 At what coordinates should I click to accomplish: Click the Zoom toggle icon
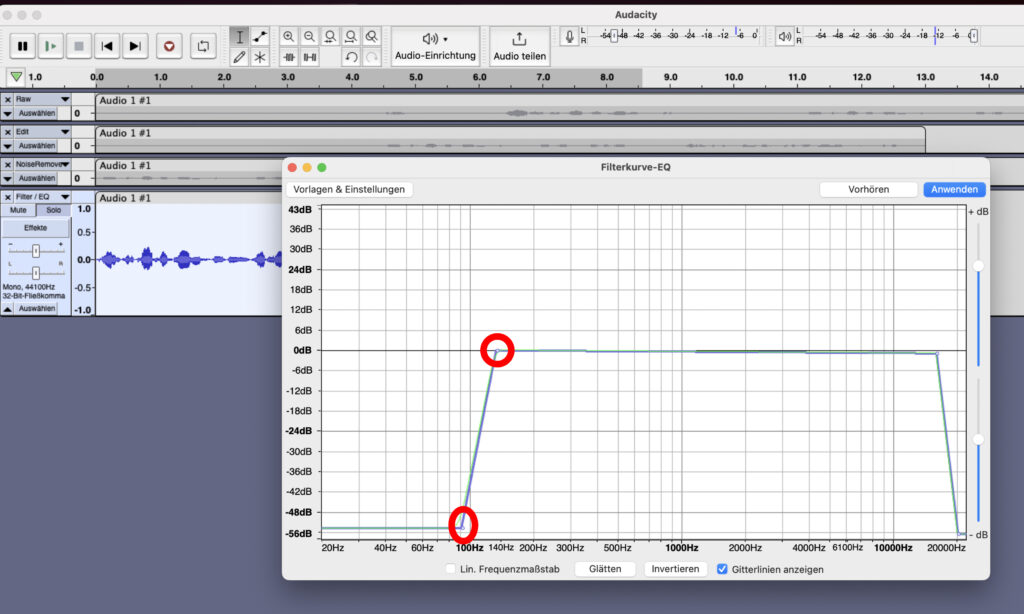tap(372, 37)
